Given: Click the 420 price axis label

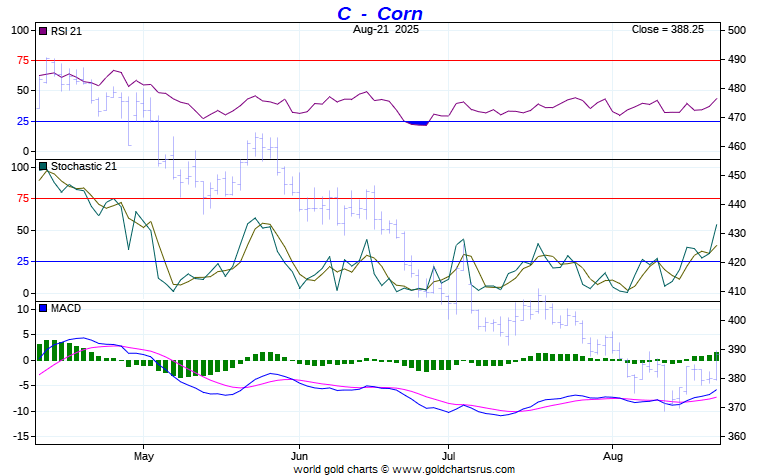Looking at the screenshot, I should tap(736, 262).
